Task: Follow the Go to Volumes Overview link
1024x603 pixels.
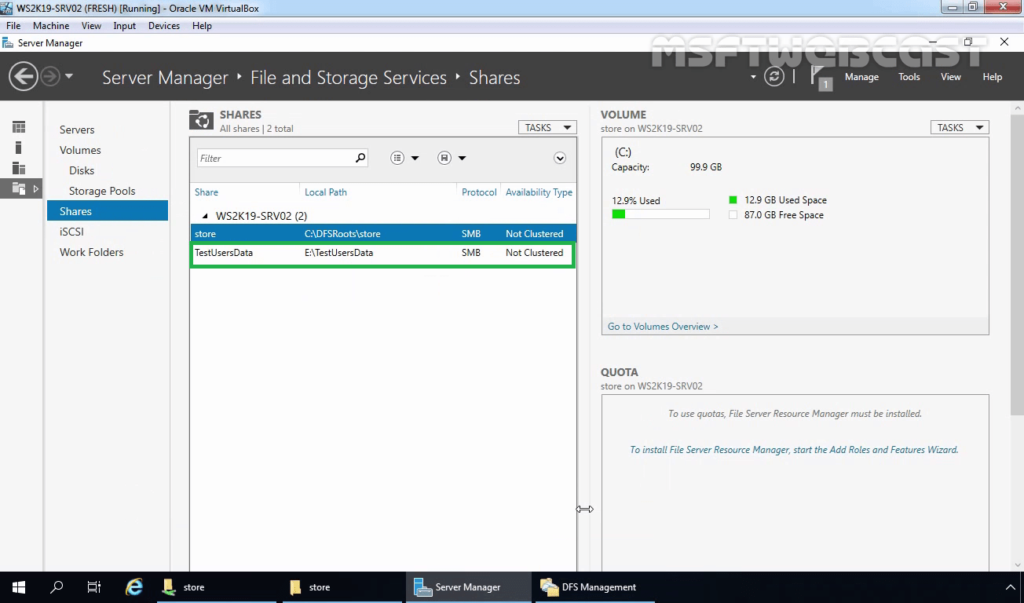Action: (663, 326)
